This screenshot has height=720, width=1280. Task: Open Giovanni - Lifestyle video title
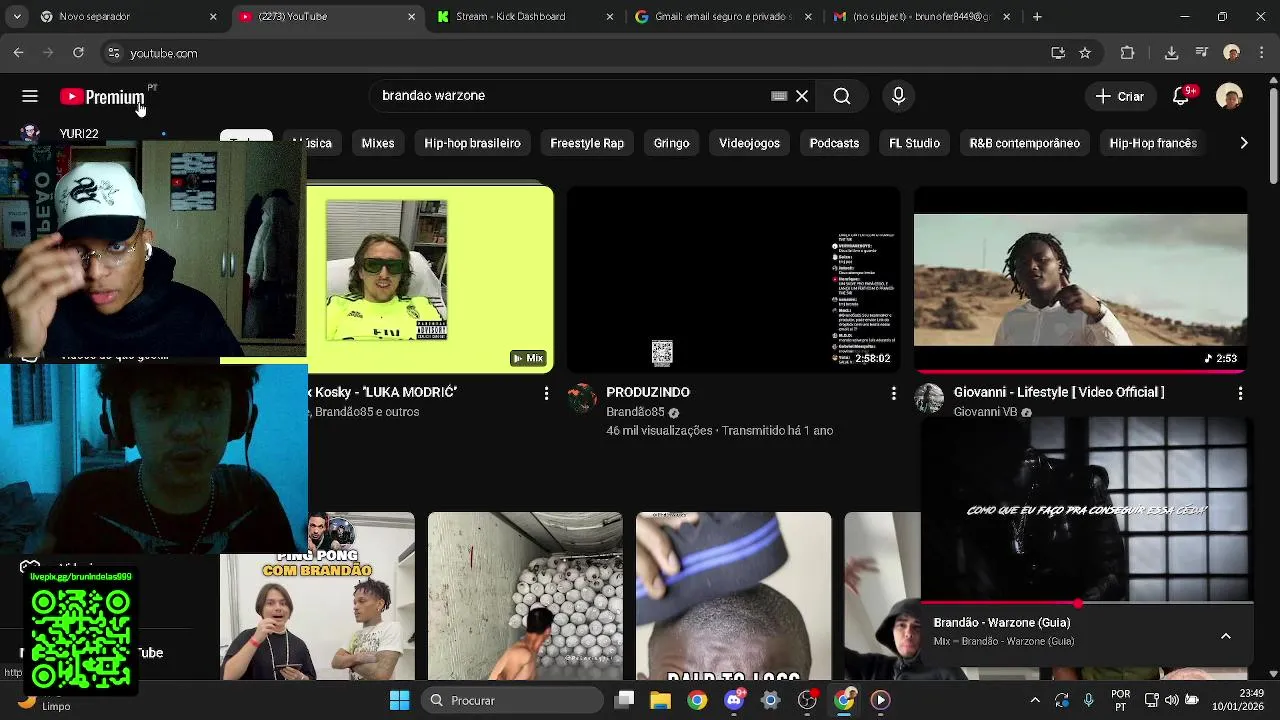click(1059, 392)
